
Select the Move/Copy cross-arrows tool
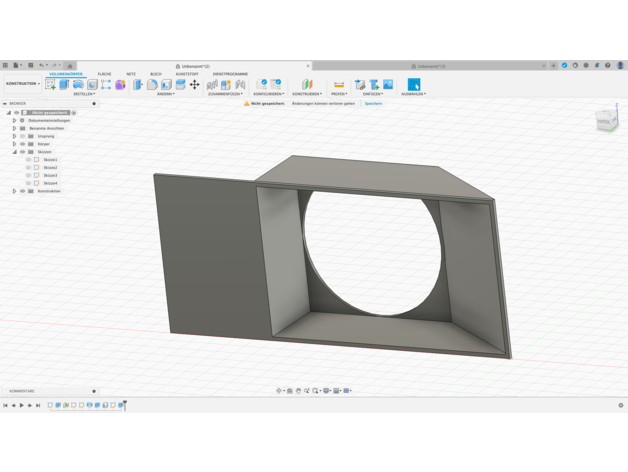tap(195, 85)
